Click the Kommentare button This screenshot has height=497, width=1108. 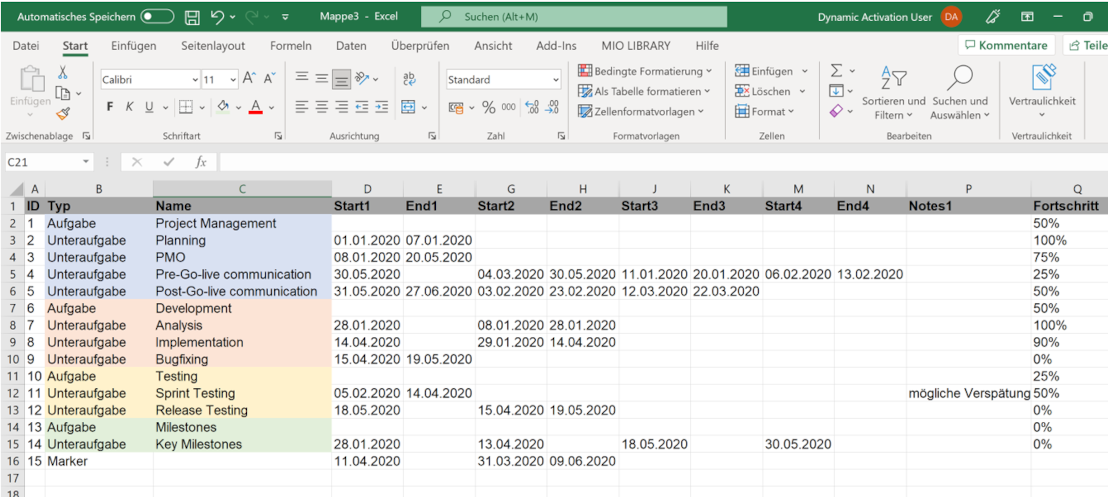coord(1006,46)
